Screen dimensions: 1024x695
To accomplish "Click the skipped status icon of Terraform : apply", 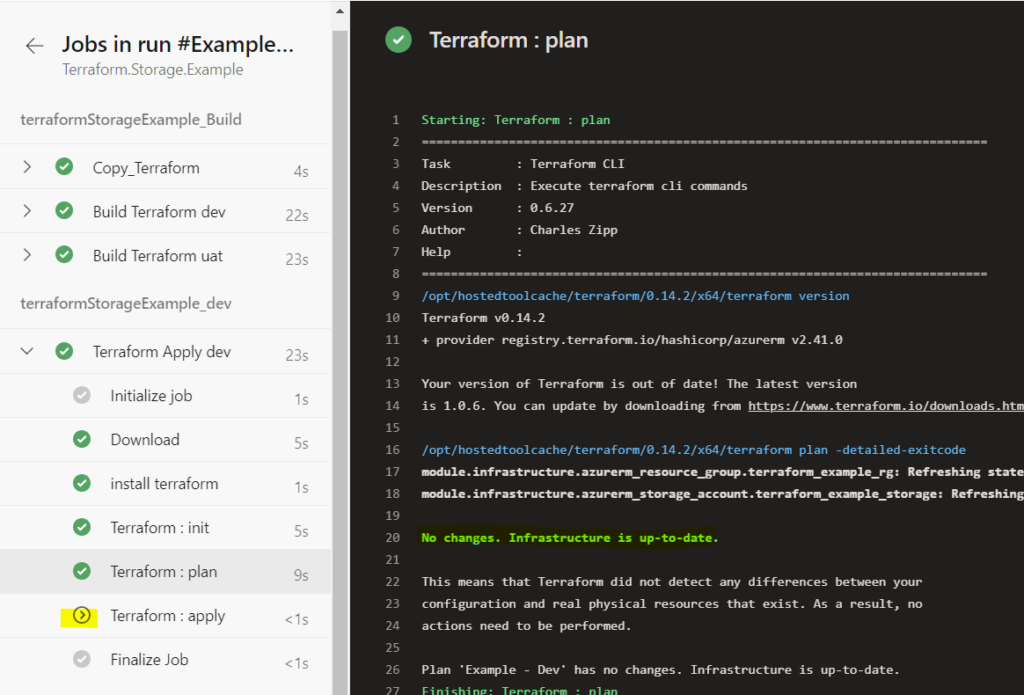I will [82, 615].
